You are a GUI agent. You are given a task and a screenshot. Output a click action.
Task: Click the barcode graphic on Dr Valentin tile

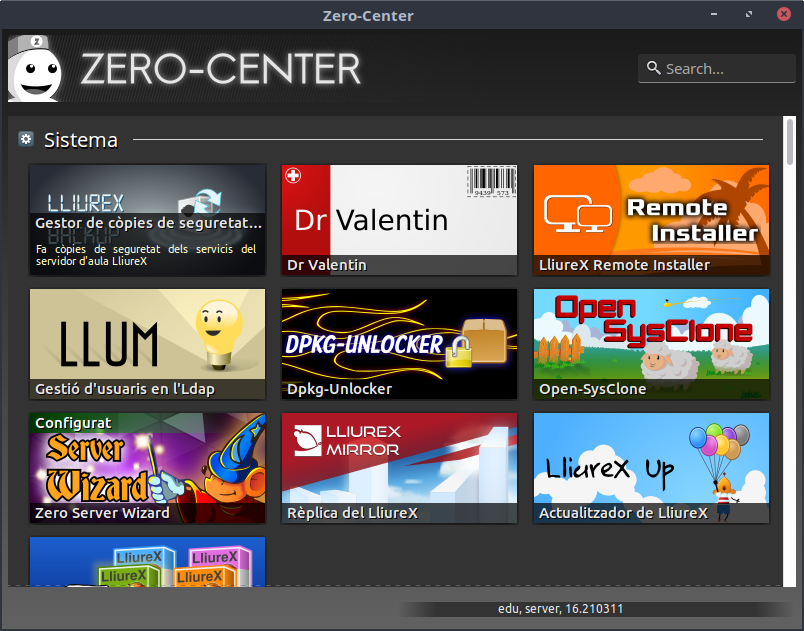(492, 181)
